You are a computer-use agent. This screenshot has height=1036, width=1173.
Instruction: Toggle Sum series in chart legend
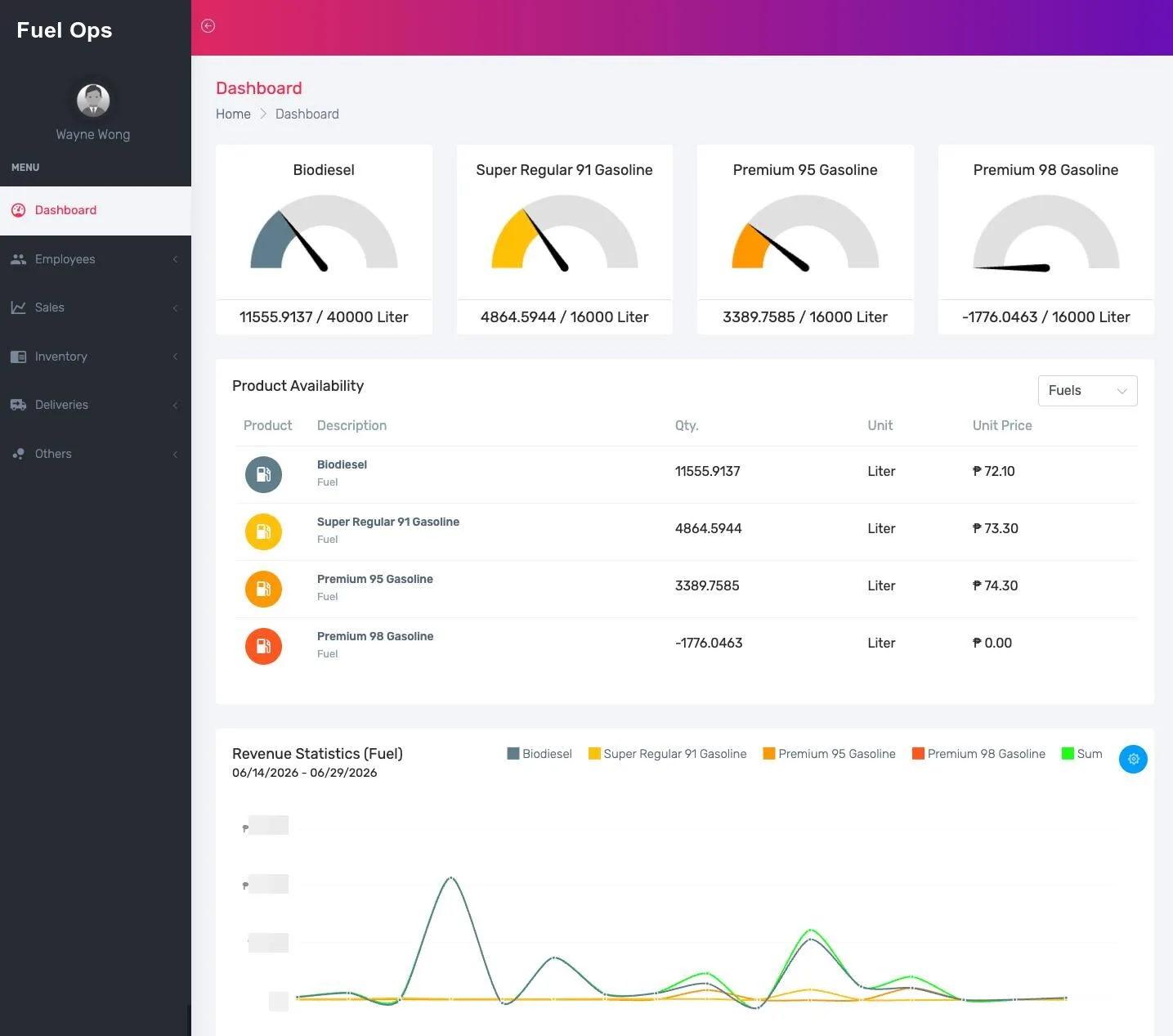tap(1081, 754)
